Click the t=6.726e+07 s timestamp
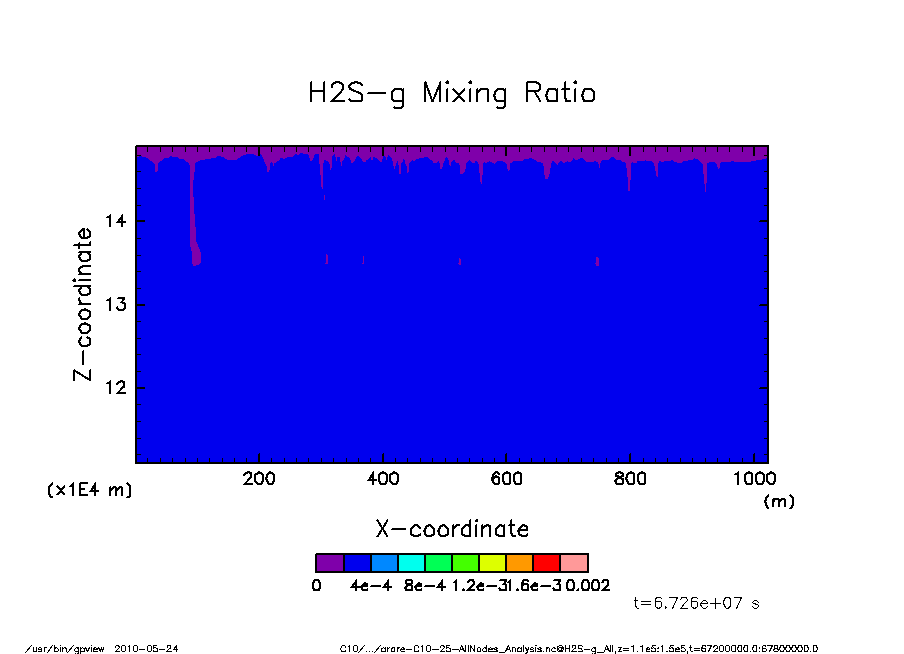 pos(697,603)
